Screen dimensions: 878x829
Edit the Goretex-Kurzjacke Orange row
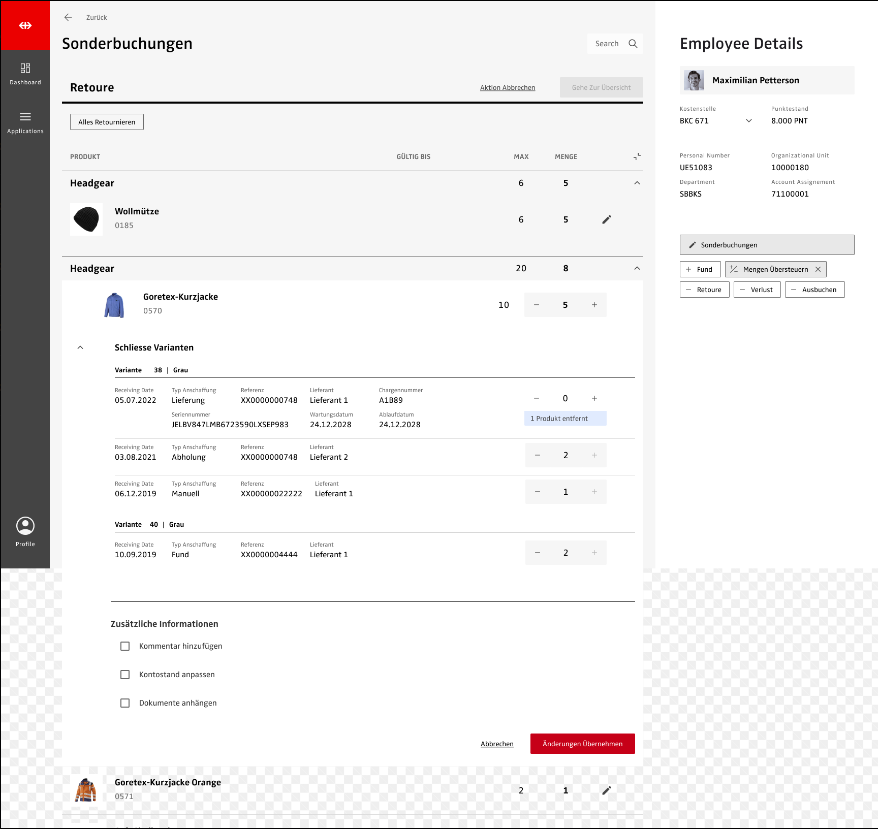pyautogui.click(x=606, y=790)
